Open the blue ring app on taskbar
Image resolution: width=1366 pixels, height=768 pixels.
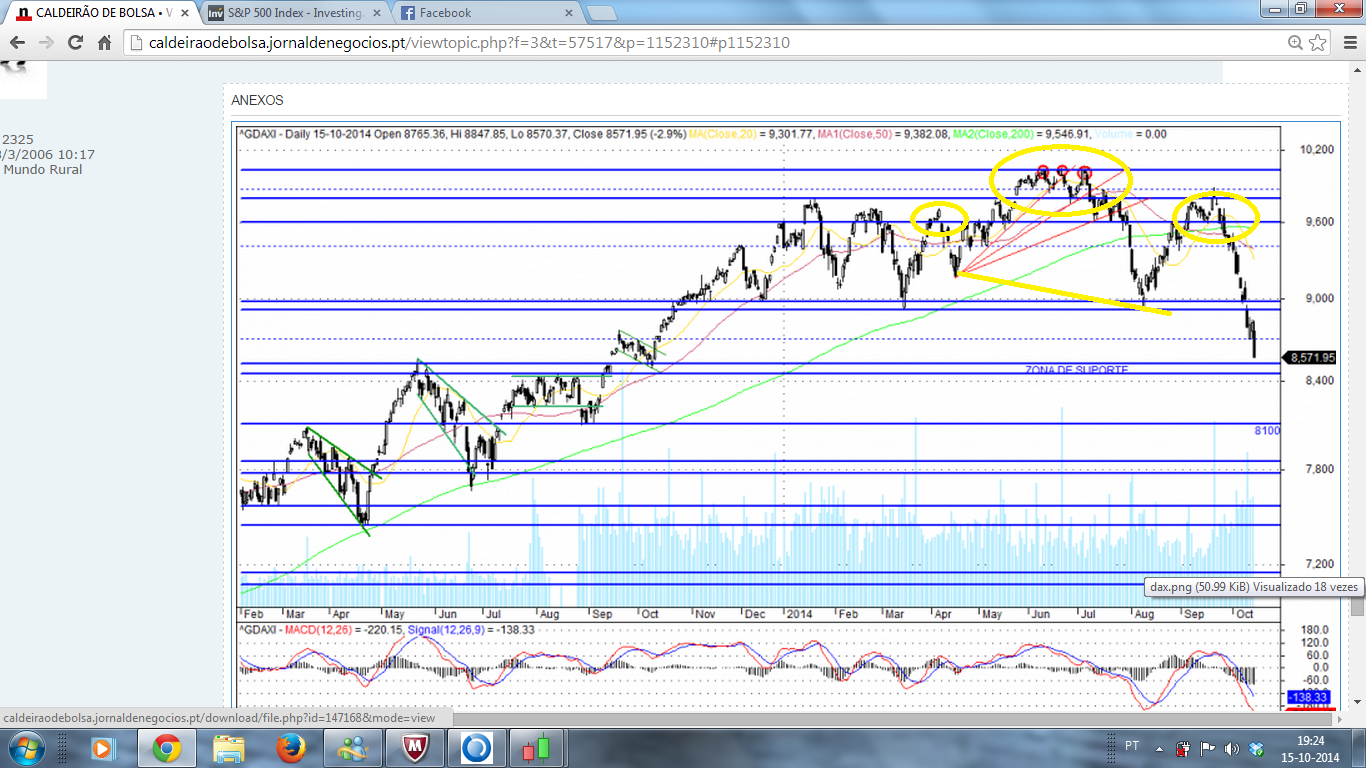point(477,747)
